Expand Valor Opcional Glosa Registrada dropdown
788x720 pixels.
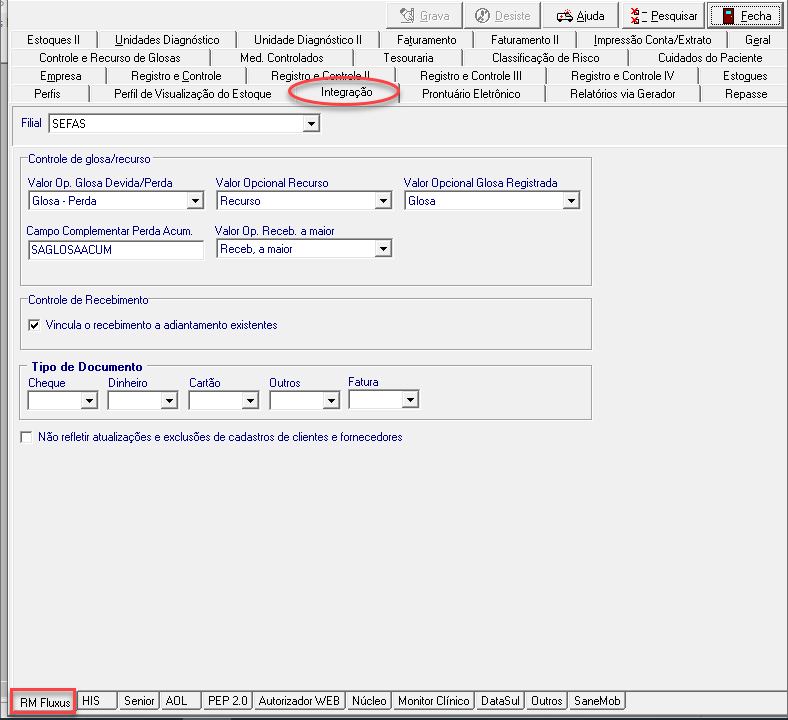571,201
